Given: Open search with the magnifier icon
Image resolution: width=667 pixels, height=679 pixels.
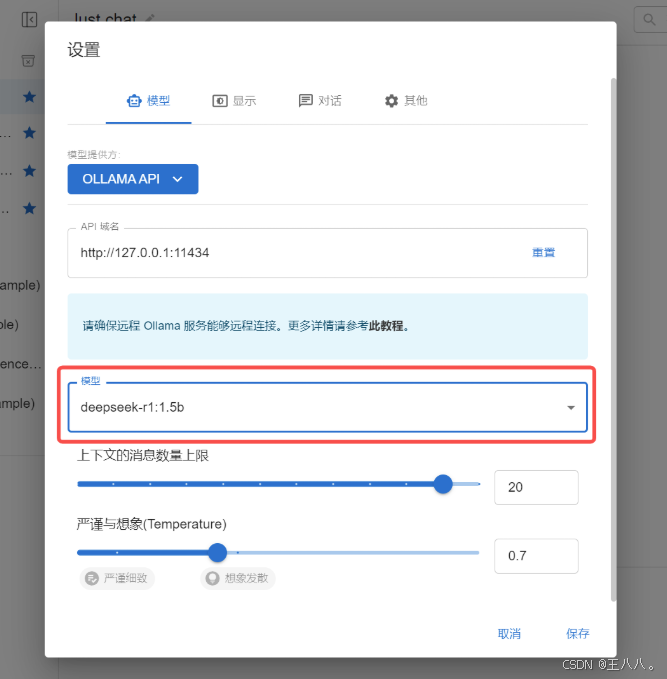Looking at the screenshot, I should 649,19.
